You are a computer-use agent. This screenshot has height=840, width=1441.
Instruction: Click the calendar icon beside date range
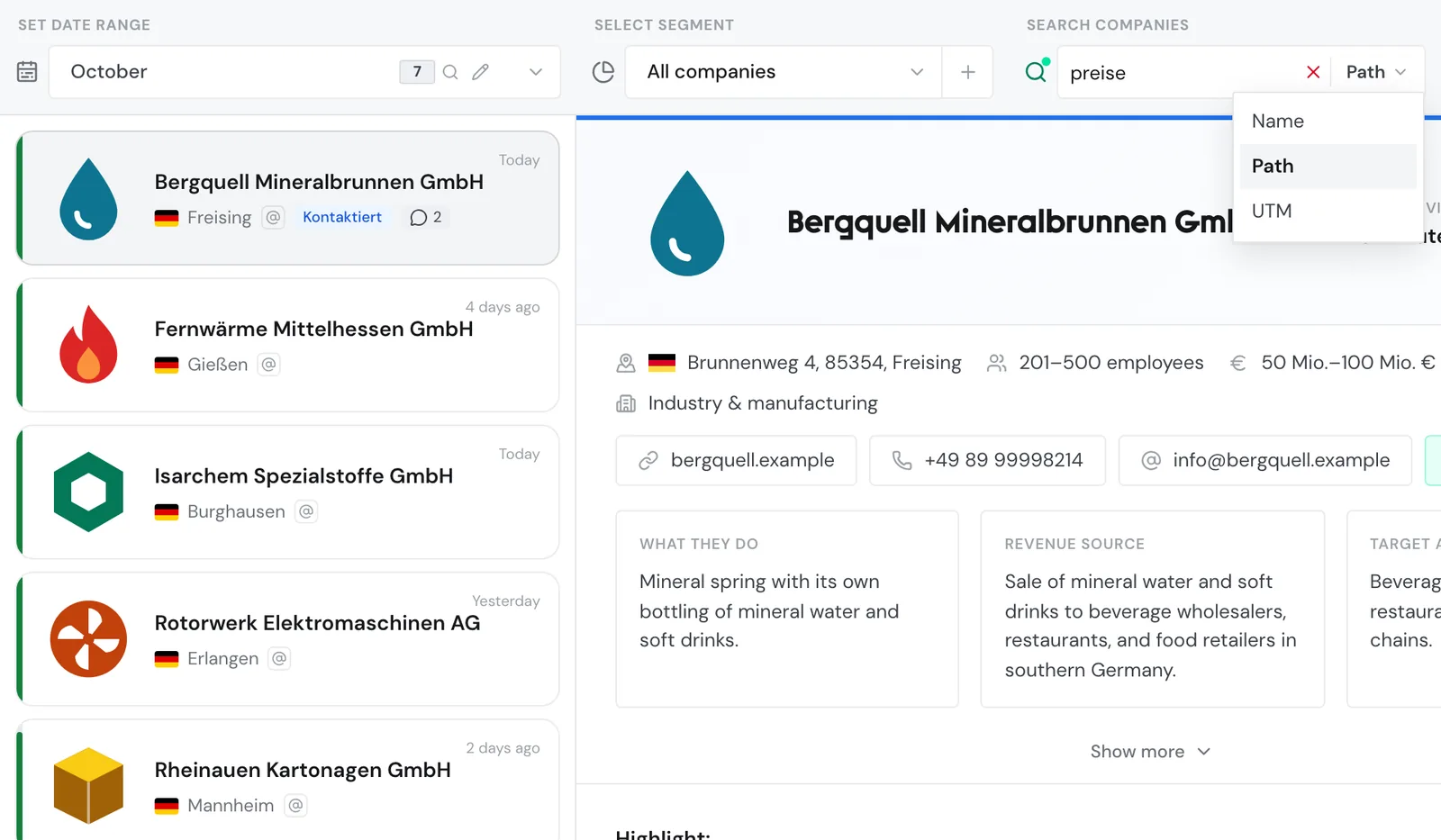[27, 72]
